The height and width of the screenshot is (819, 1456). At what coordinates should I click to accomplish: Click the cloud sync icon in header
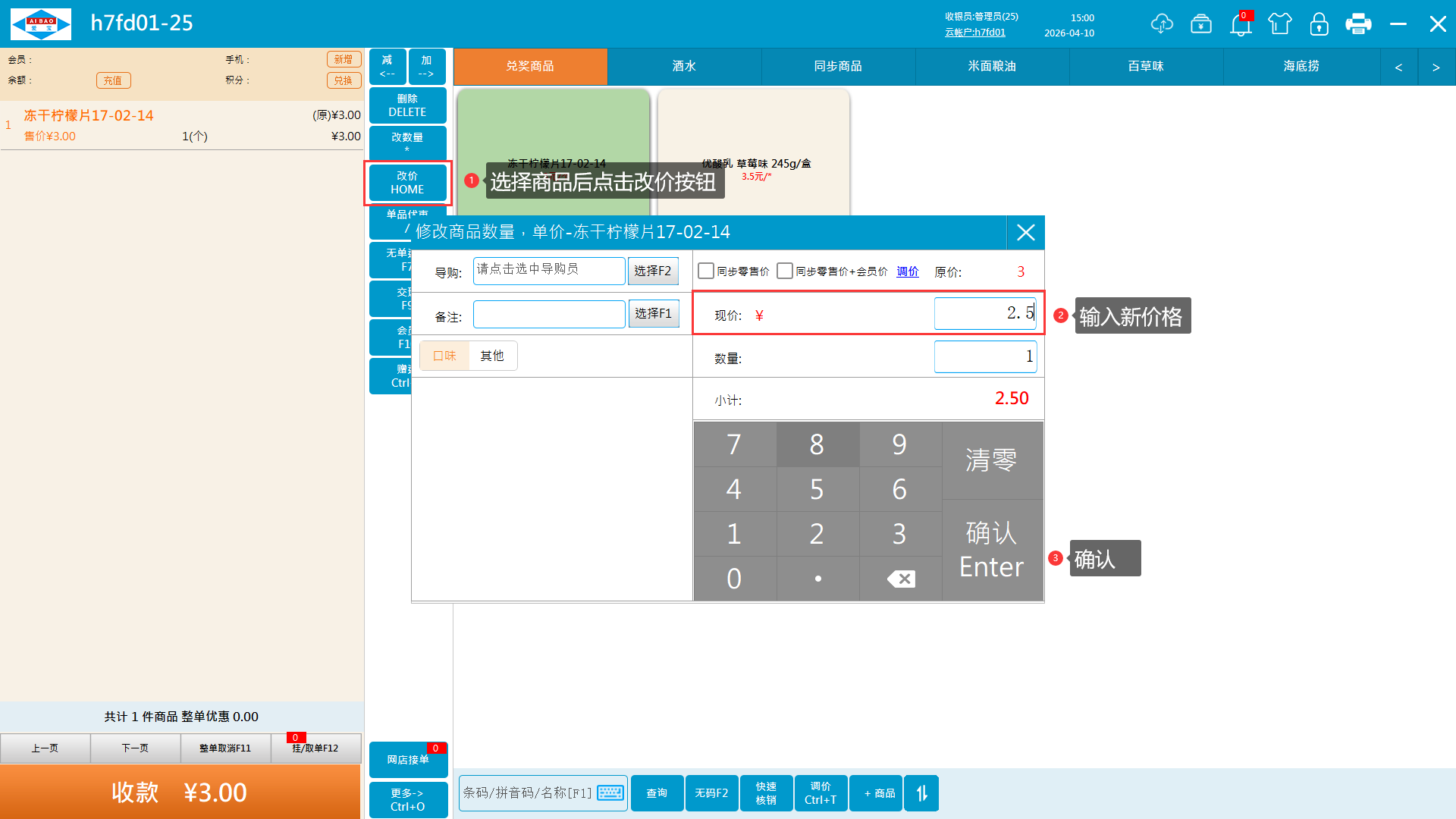coord(1161,24)
